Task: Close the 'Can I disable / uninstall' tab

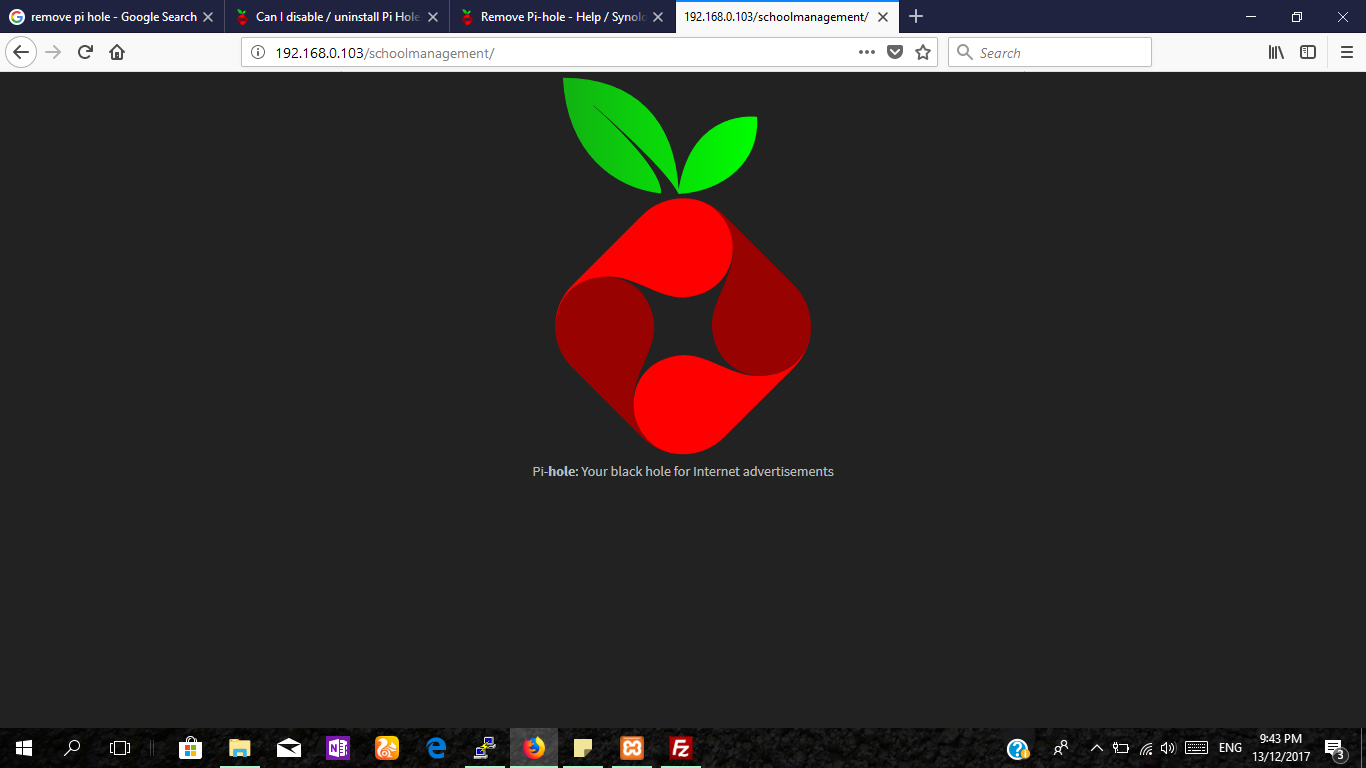Action: pyautogui.click(x=433, y=17)
